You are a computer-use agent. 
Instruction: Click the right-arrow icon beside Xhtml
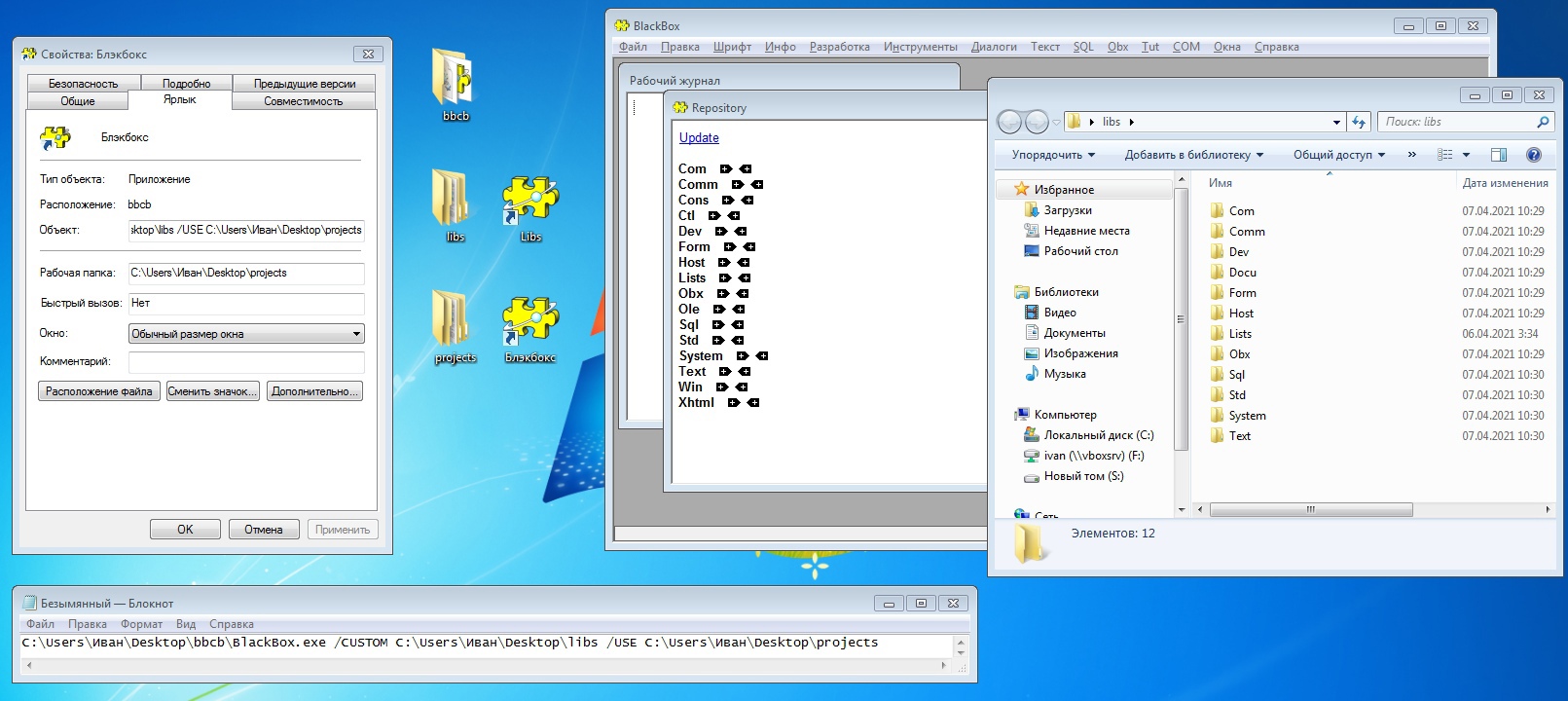(x=734, y=403)
